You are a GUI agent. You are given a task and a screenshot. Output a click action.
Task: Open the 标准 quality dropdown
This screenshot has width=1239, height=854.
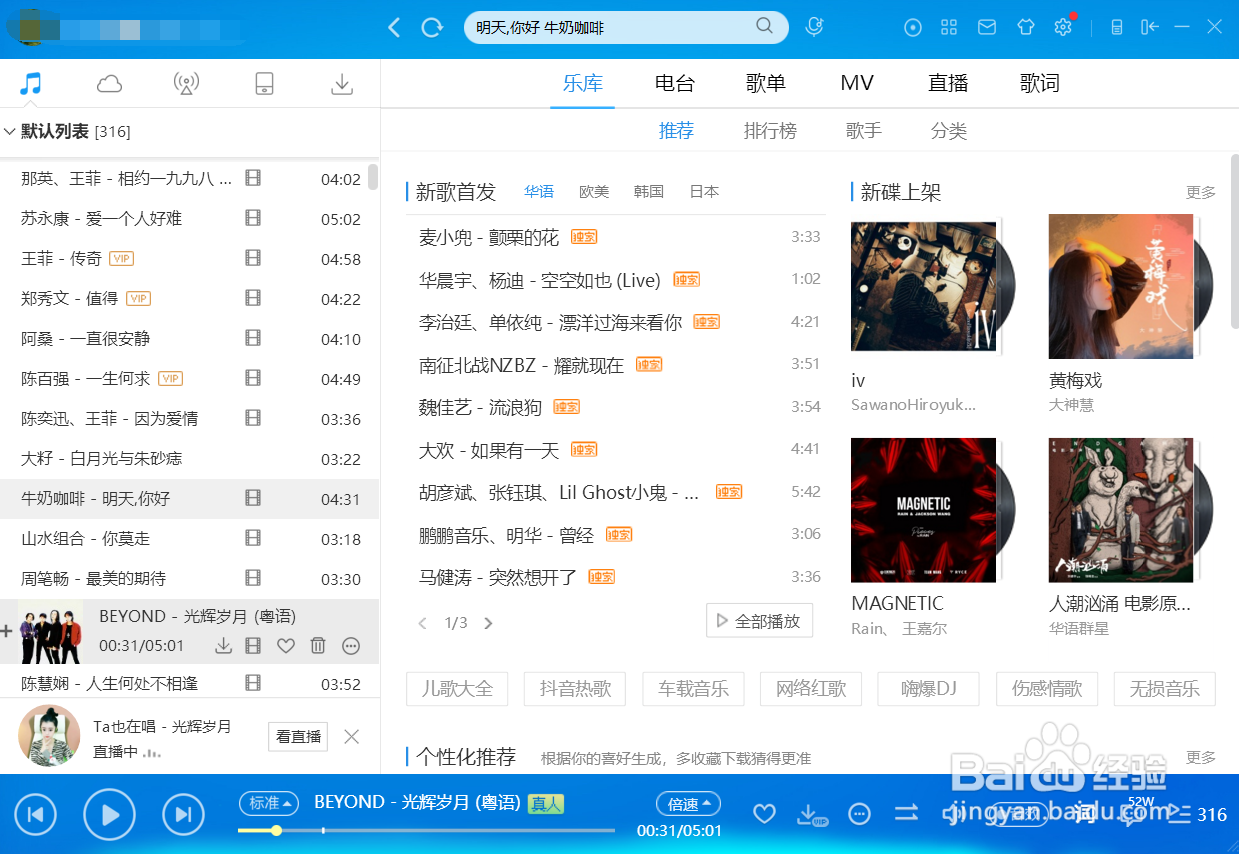269,803
